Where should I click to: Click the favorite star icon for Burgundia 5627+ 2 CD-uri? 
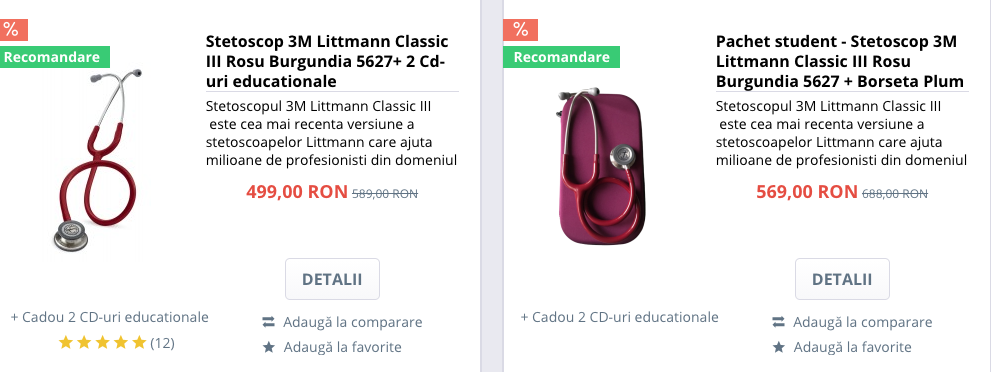[x=269, y=347]
